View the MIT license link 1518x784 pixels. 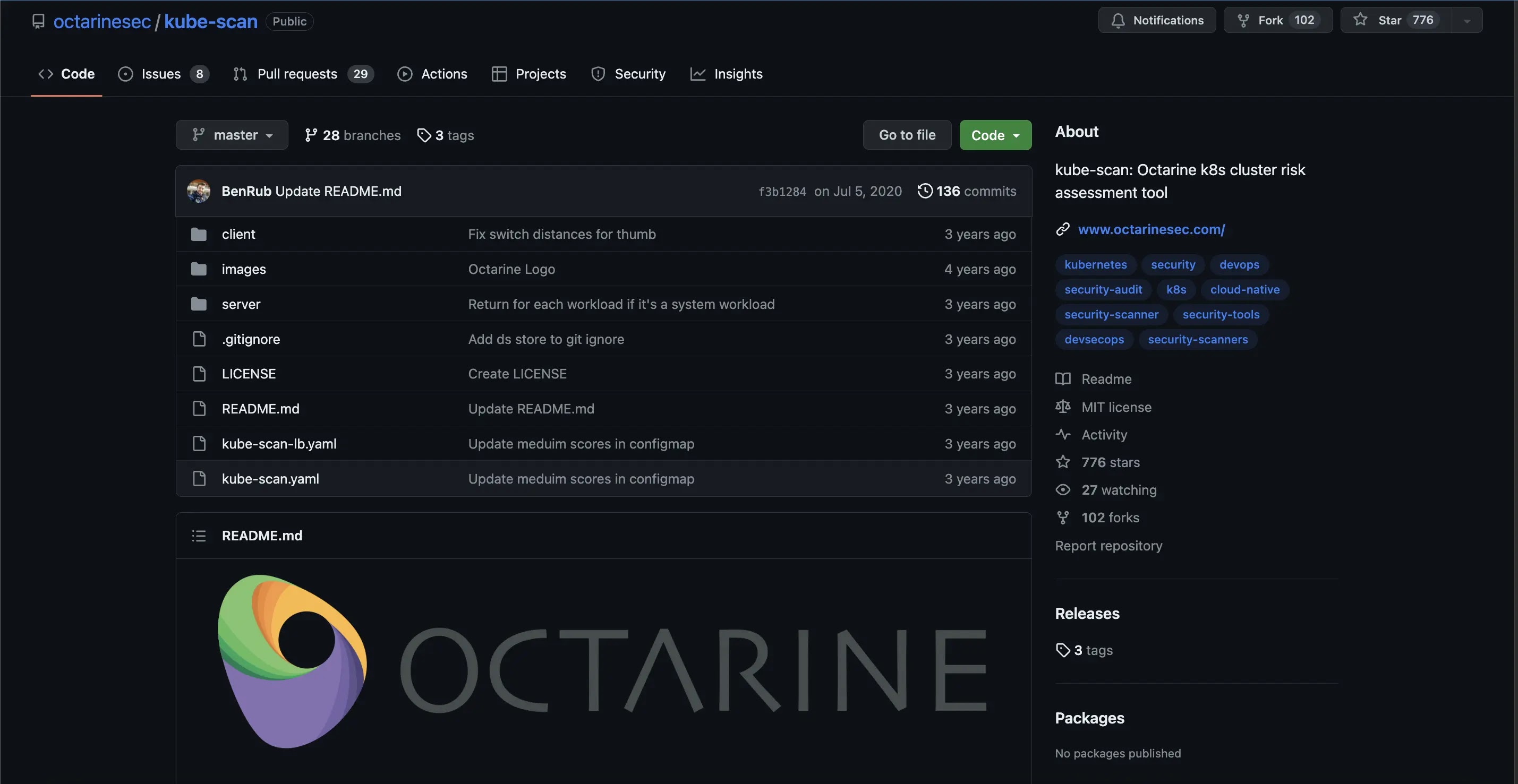(x=1103, y=407)
